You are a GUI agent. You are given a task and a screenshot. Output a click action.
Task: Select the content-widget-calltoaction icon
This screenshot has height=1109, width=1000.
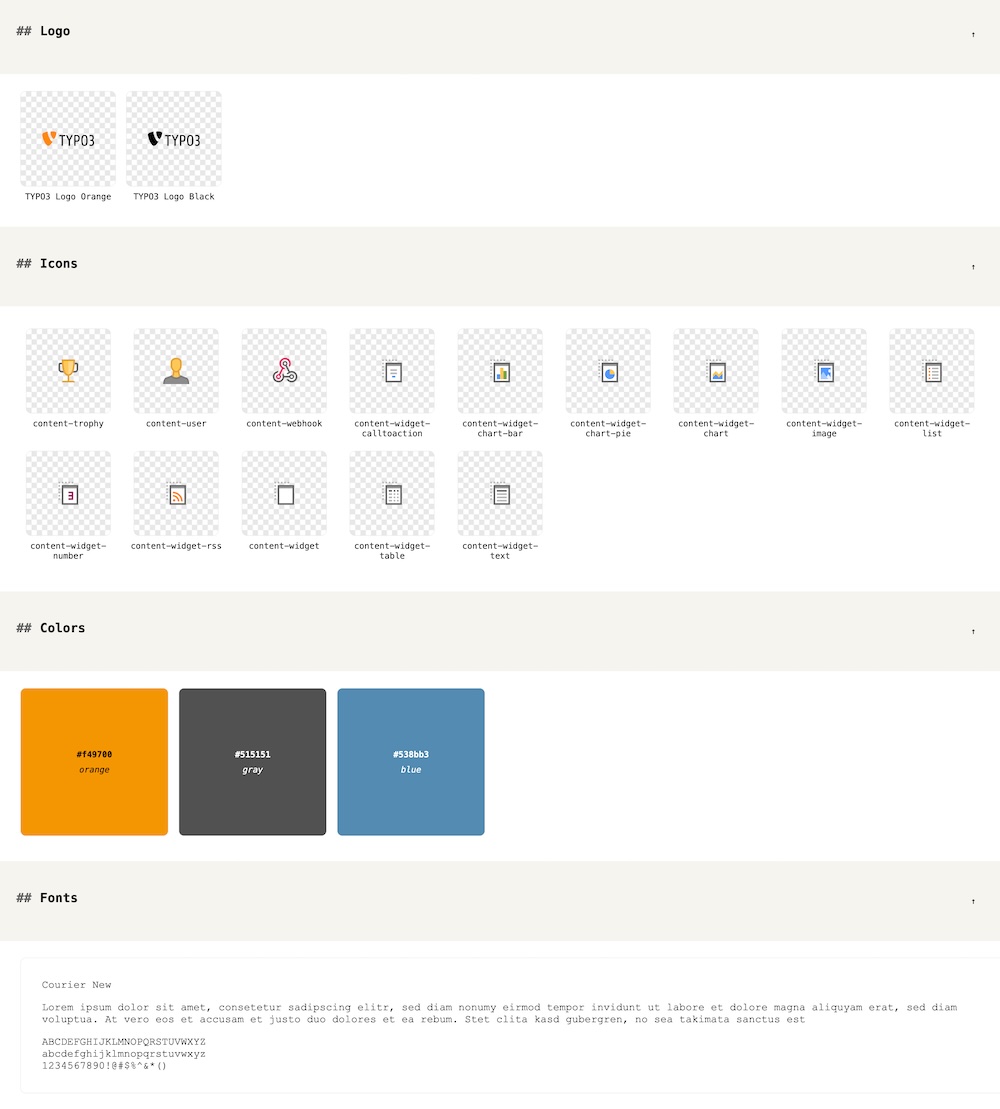point(392,371)
